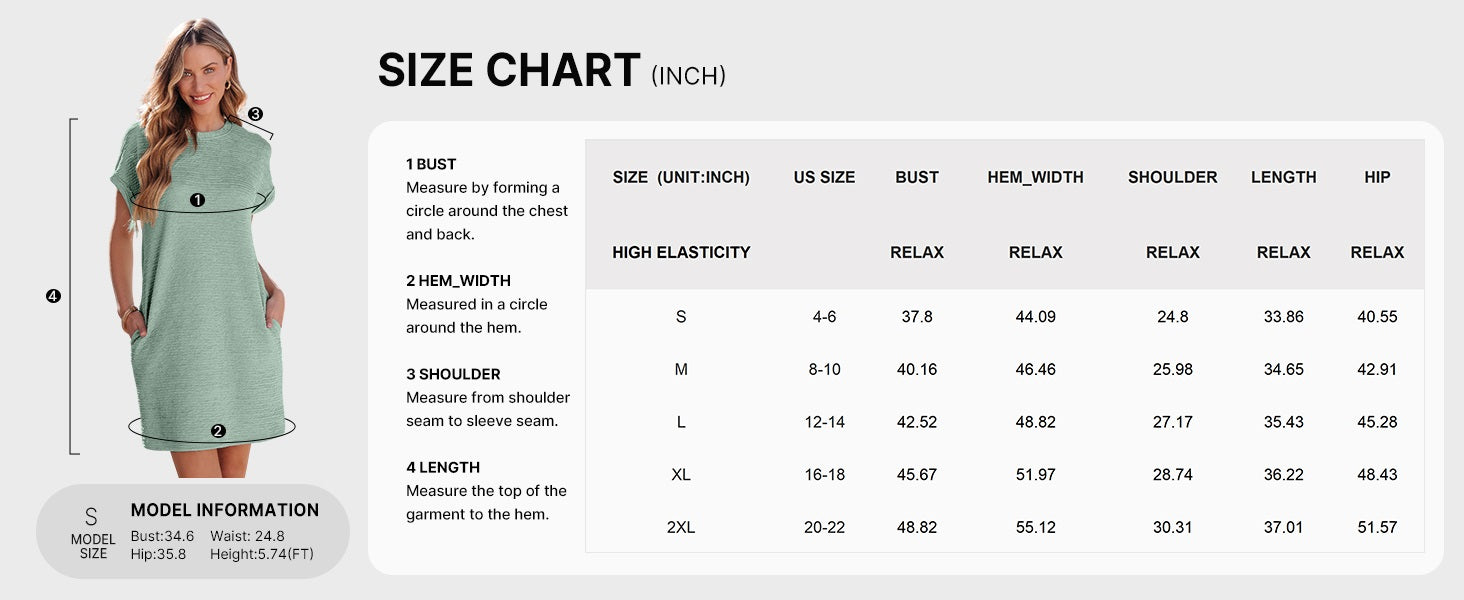Viewport: 1464px width, 600px height.
Task: Select the LENGTH column header
Action: [1283, 177]
